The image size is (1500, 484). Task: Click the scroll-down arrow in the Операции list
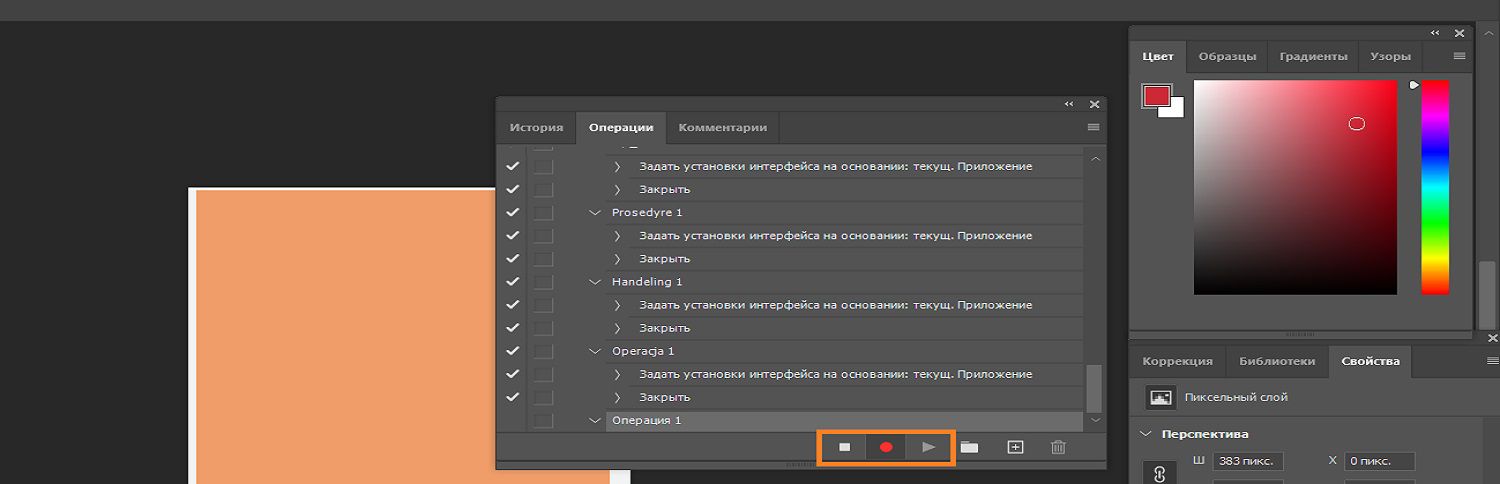click(1095, 421)
